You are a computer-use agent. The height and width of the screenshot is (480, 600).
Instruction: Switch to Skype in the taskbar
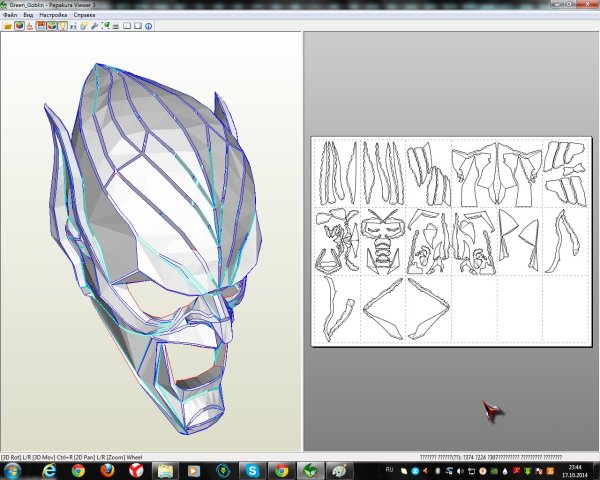pos(252,470)
